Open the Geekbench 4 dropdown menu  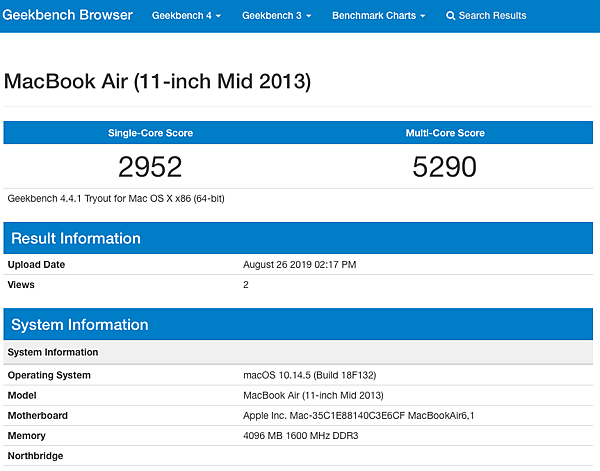(186, 16)
